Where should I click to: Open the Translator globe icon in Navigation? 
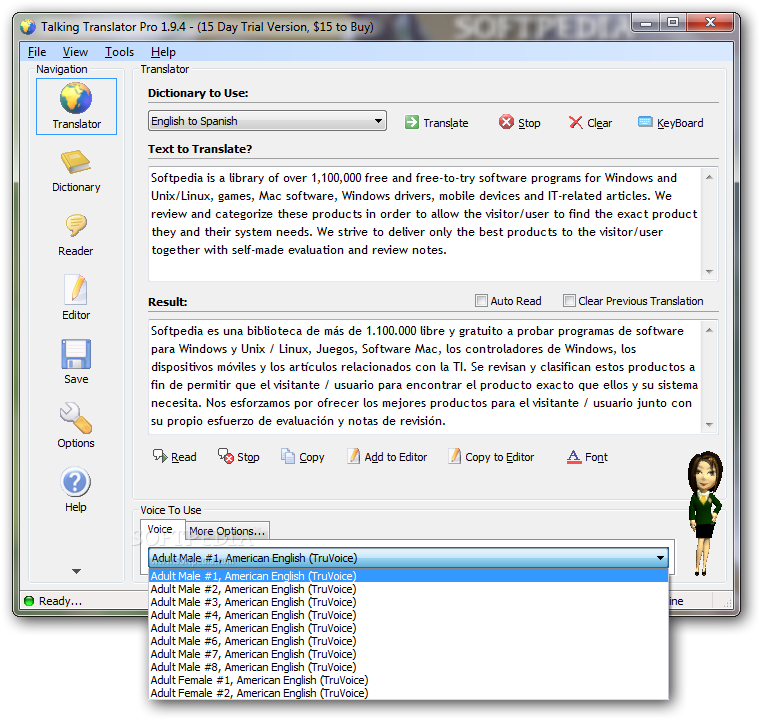76,106
